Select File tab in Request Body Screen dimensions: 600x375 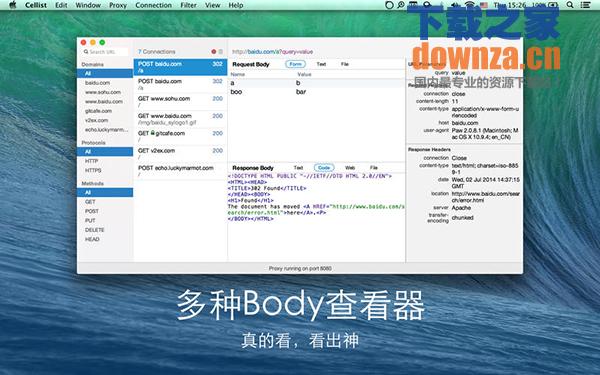[x=345, y=64]
